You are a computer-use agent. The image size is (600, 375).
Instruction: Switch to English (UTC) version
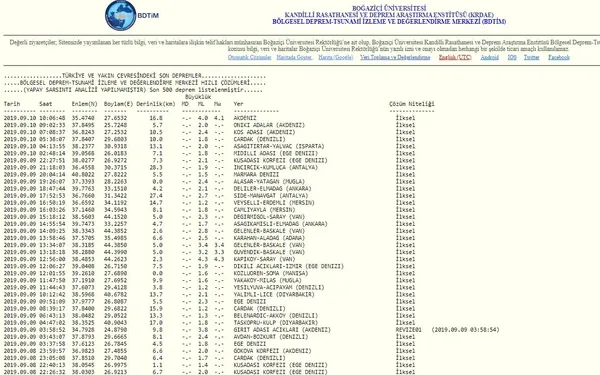point(455,57)
